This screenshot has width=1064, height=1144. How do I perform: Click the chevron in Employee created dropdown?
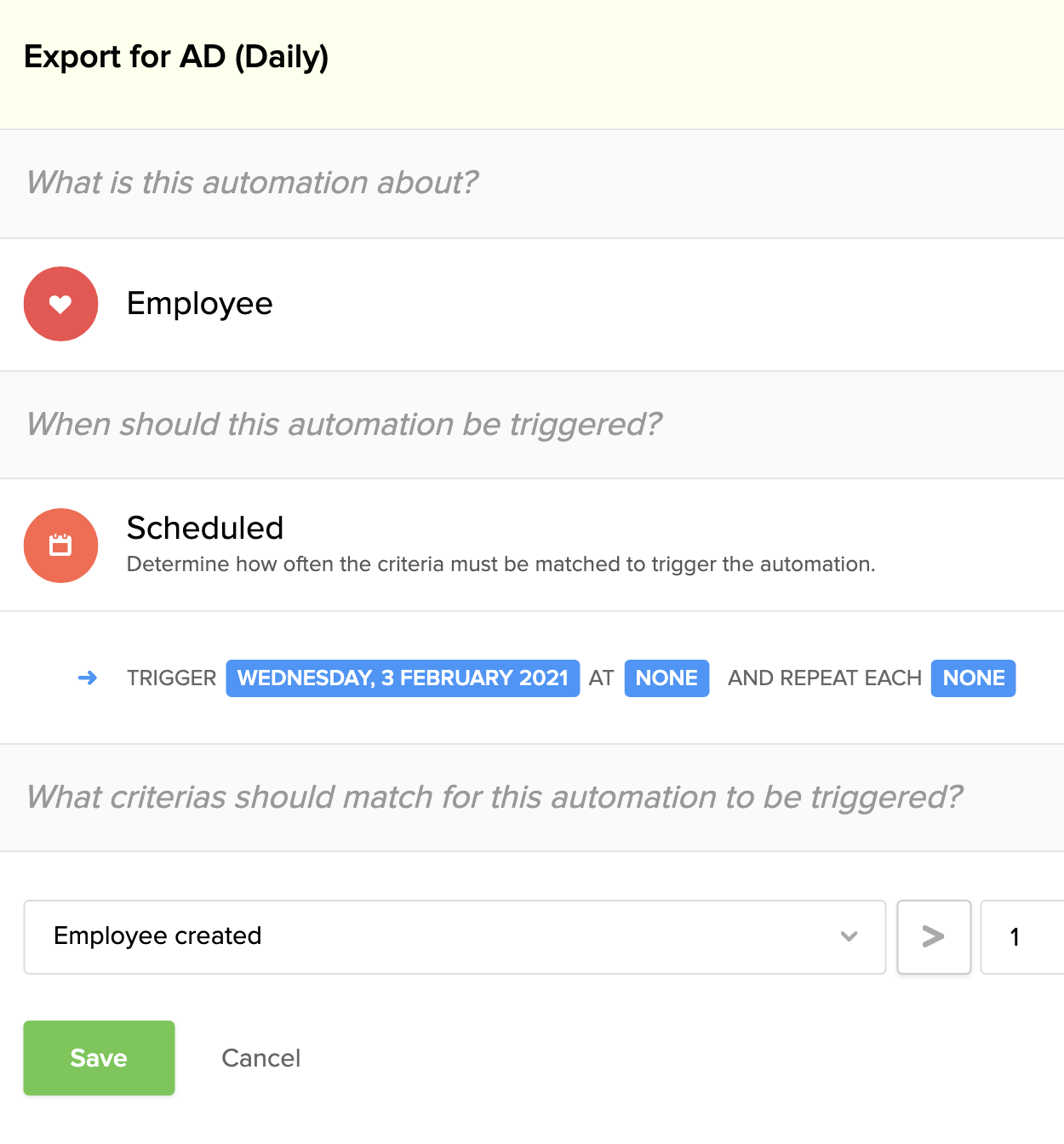[849, 936]
